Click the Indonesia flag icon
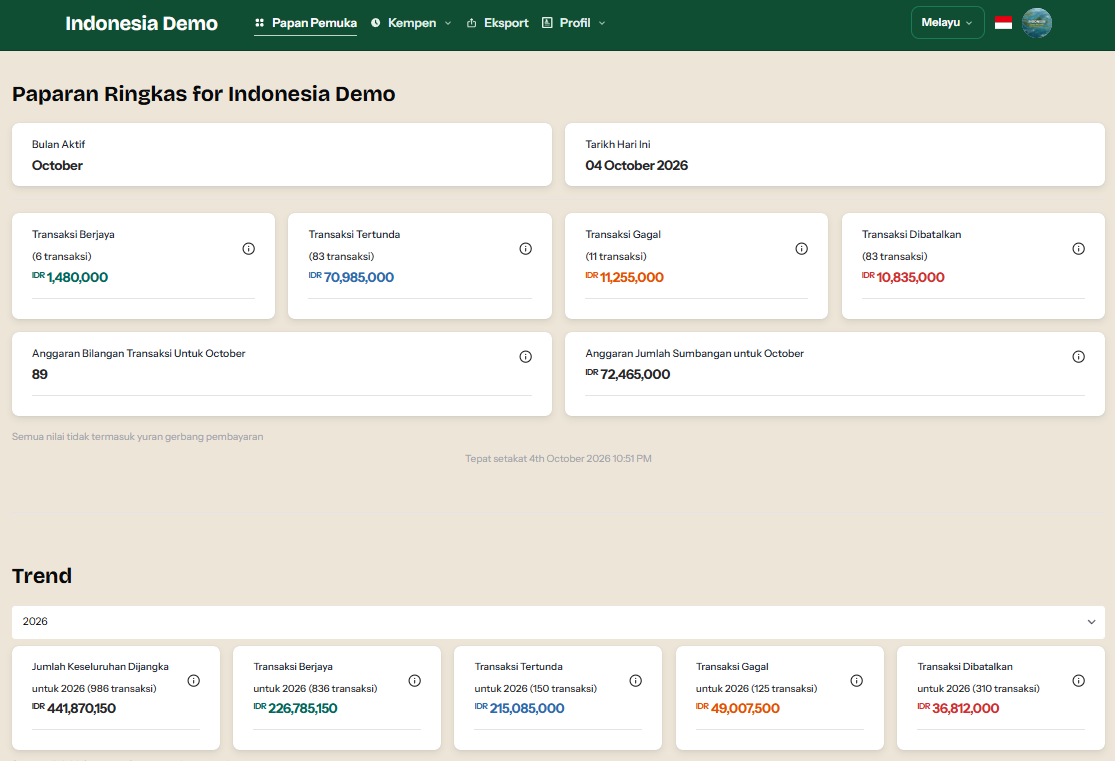 tap(1003, 23)
